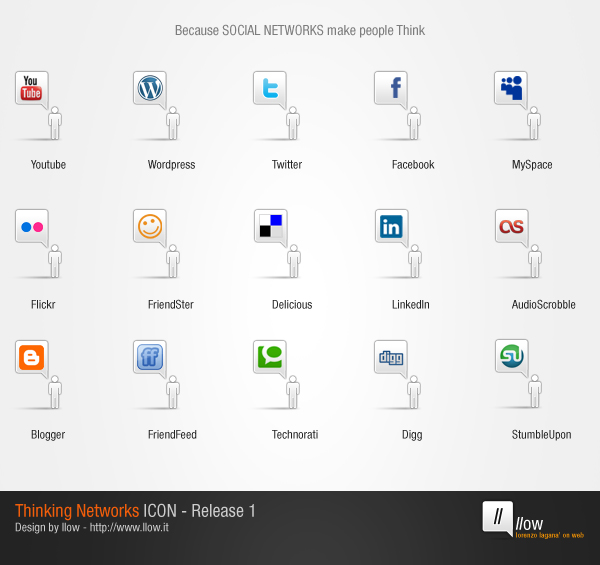Viewport: 600px width, 565px height.
Task: Click the Delicious caption
Action: tap(292, 305)
